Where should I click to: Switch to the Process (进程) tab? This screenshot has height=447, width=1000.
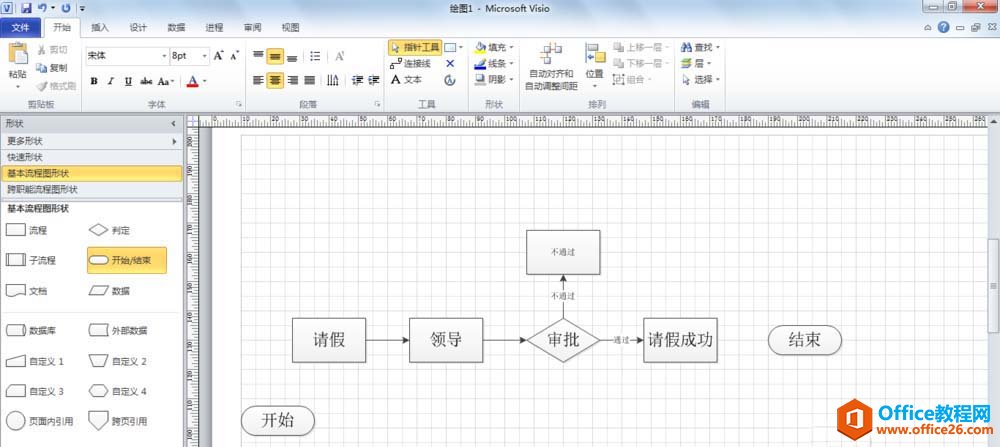point(214,27)
